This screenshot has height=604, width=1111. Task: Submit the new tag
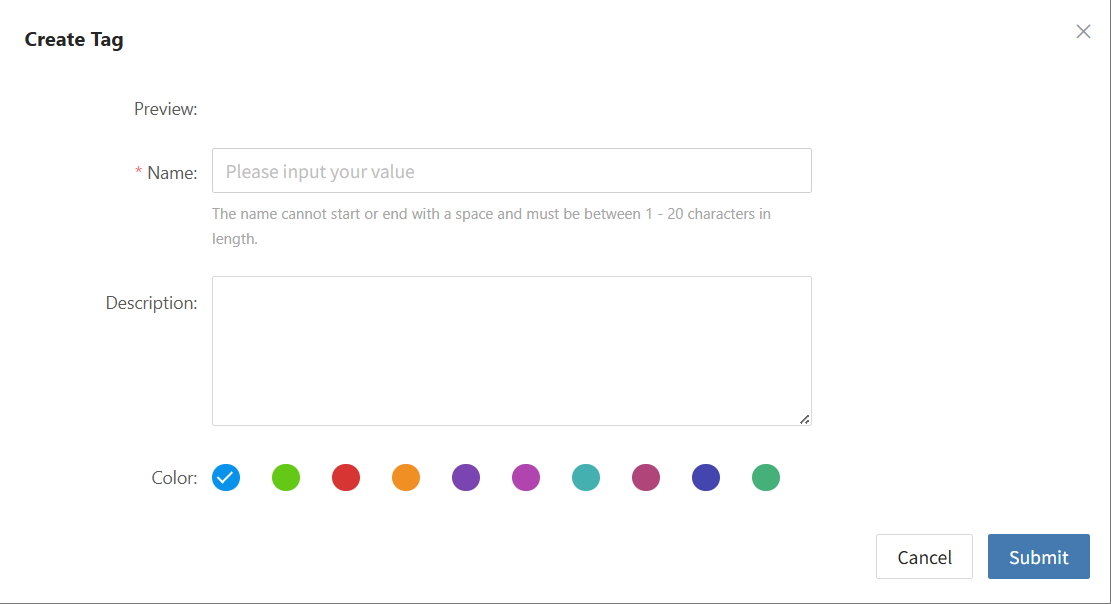[1039, 557]
